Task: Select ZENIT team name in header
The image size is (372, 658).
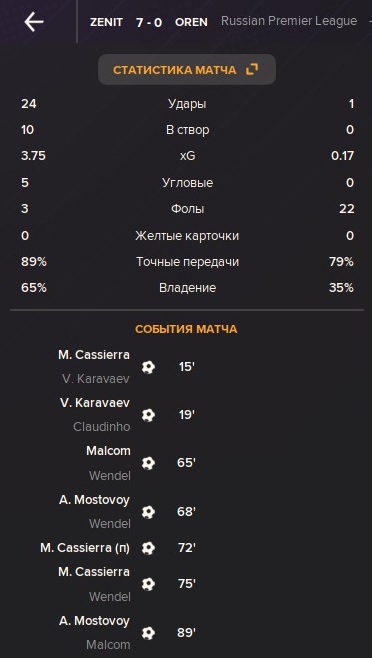Action: tap(107, 22)
